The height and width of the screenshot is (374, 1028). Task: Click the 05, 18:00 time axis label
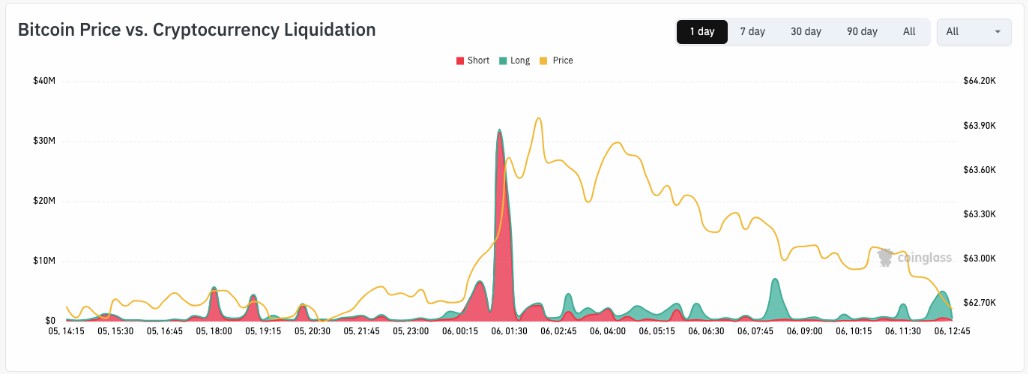click(x=213, y=331)
